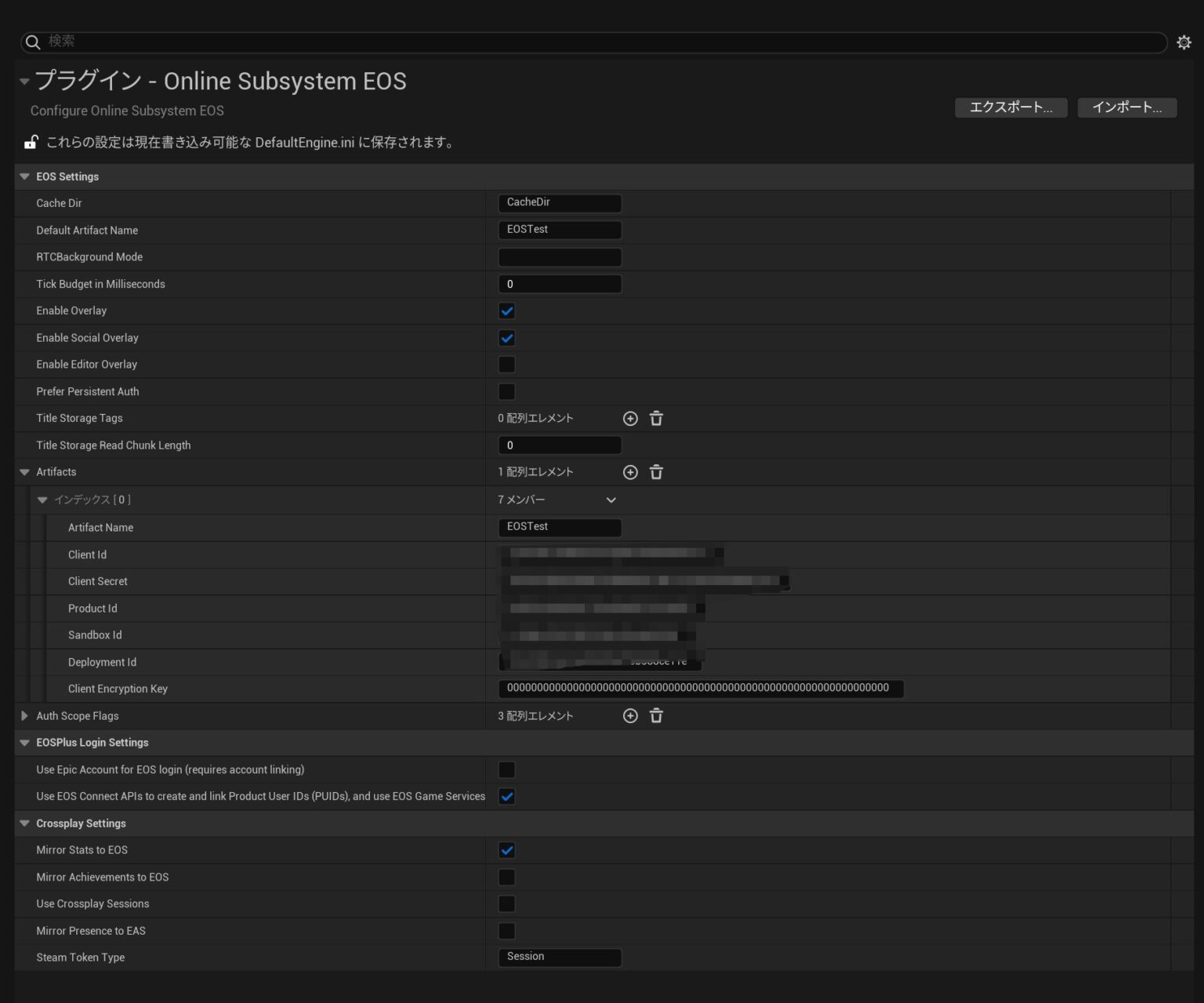
Task: Enable the Editor Overlay checkbox
Action: coord(506,364)
